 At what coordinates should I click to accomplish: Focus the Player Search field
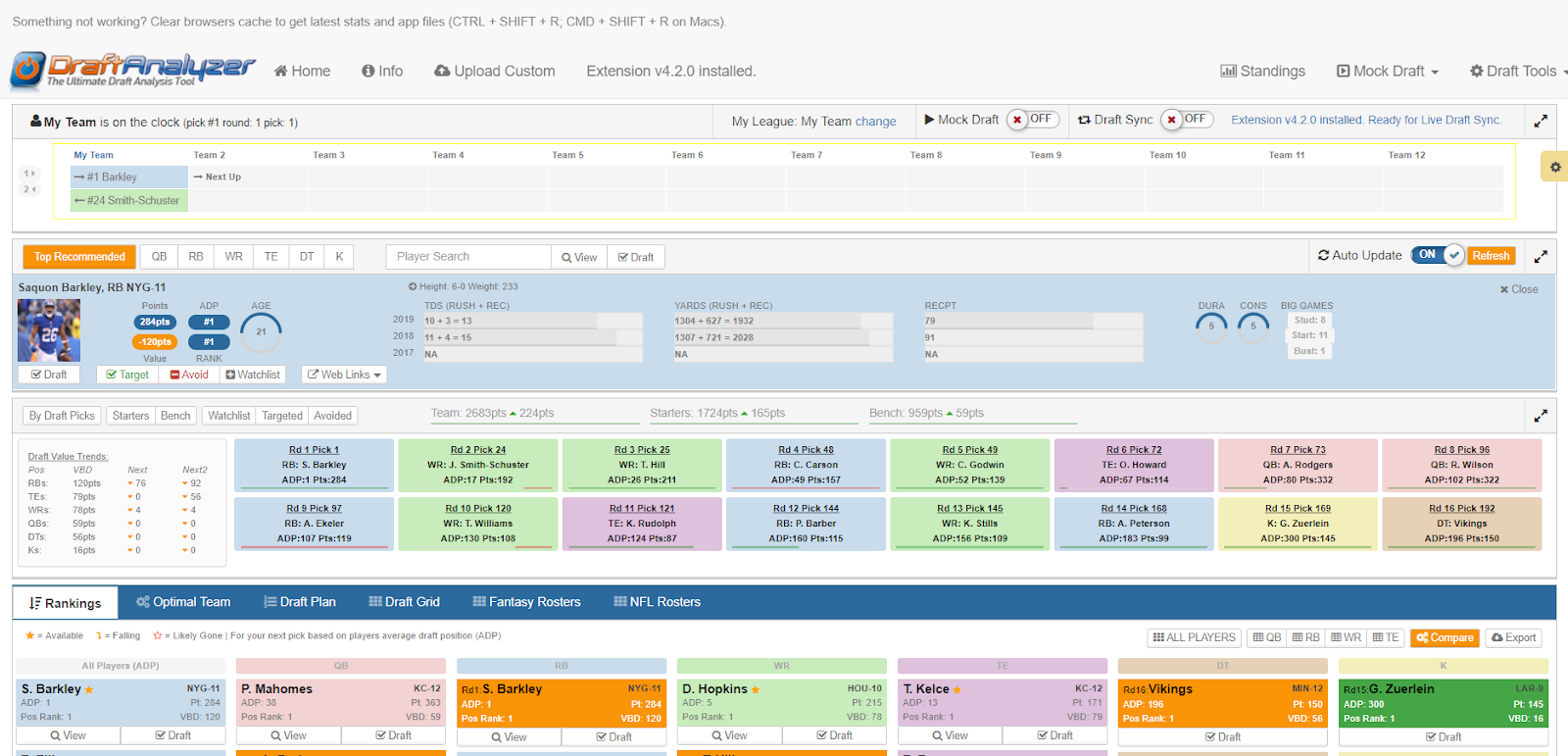pos(468,257)
